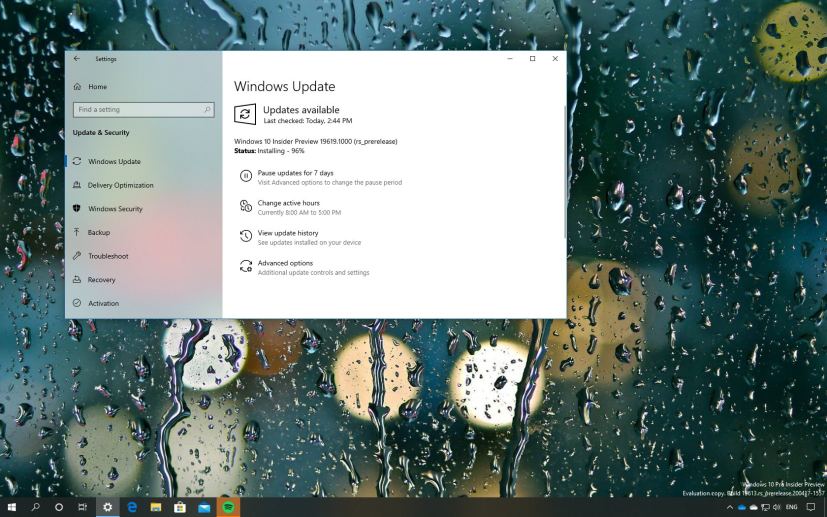Viewport: 827px width, 517px height.
Task: Click the Updates available refresh icon
Action: [x=245, y=114]
